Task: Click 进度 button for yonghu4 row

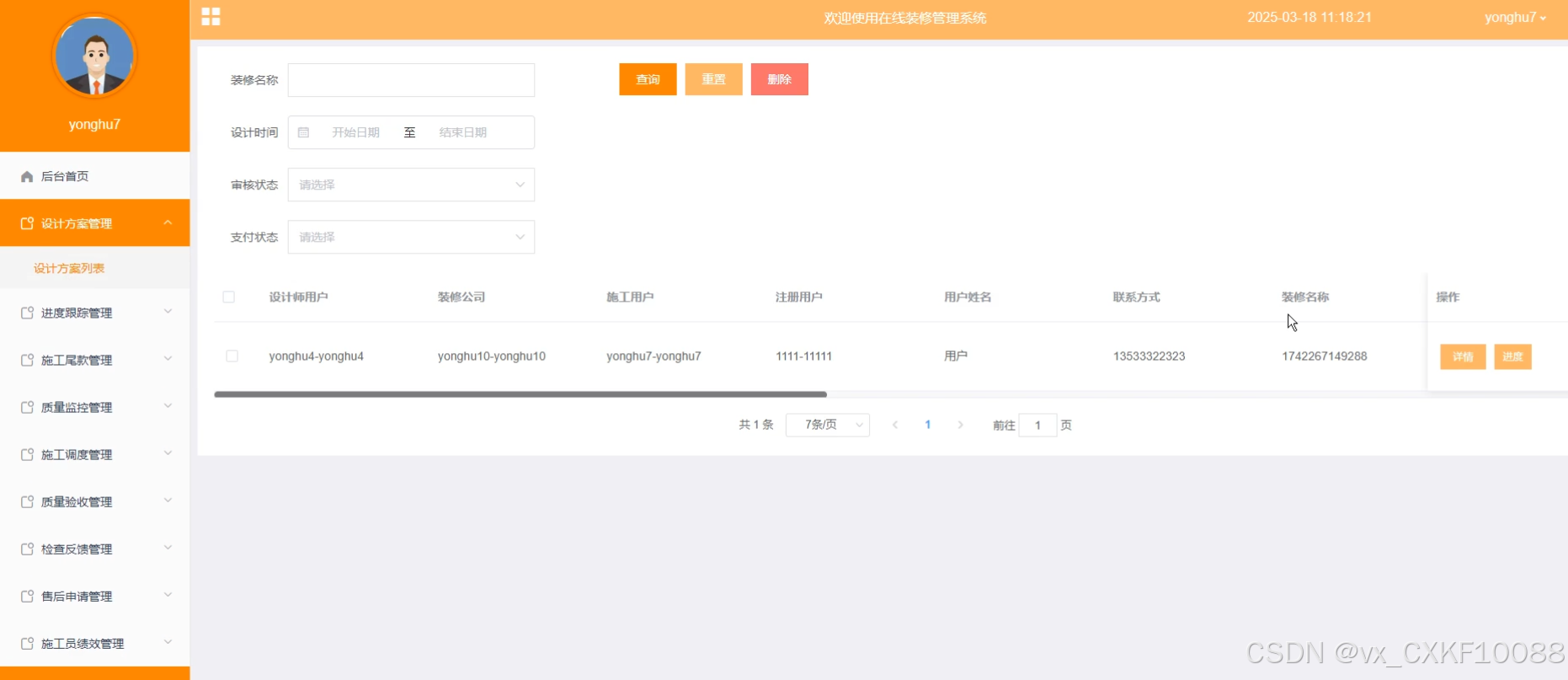Action: [x=1512, y=356]
